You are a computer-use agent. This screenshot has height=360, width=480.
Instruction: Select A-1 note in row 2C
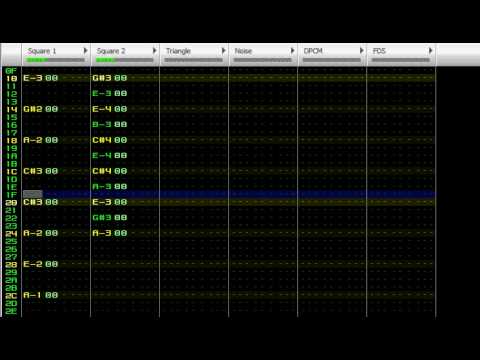33,295
